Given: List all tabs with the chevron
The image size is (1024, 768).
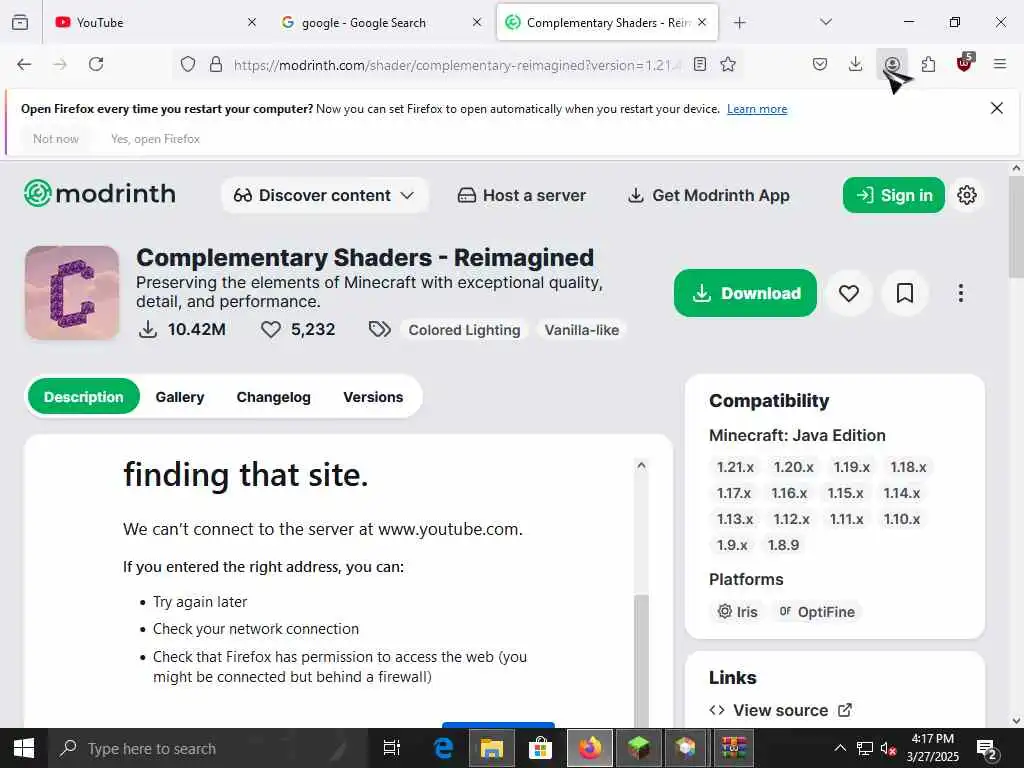Looking at the screenshot, I should pyautogui.click(x=826, y=22).
